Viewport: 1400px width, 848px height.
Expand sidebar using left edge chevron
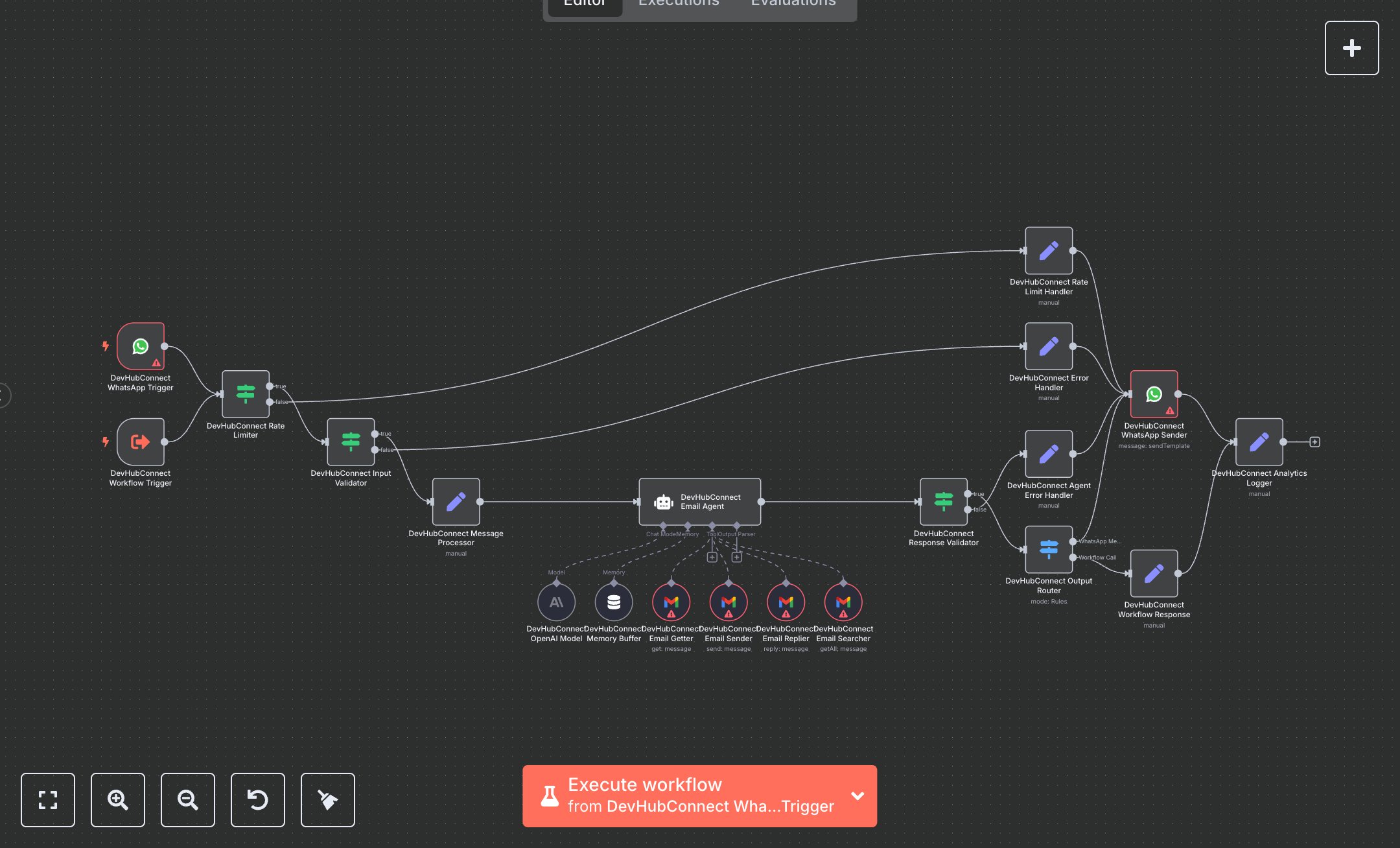tap(3, 395)
